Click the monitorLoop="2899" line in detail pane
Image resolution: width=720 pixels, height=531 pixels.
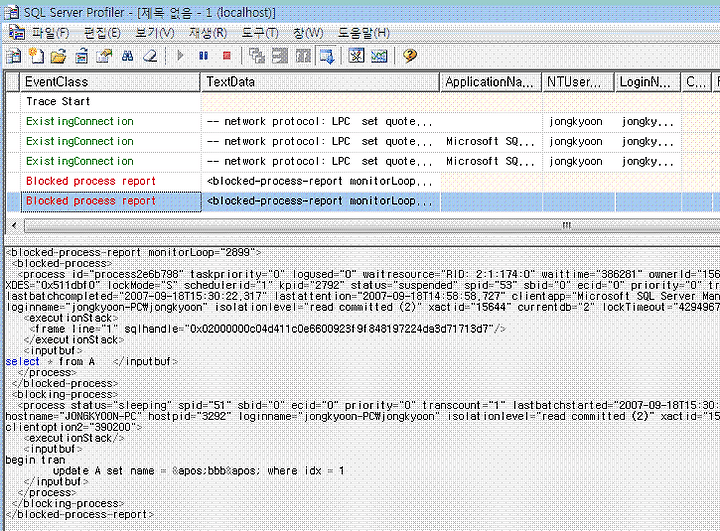(133, 252)
